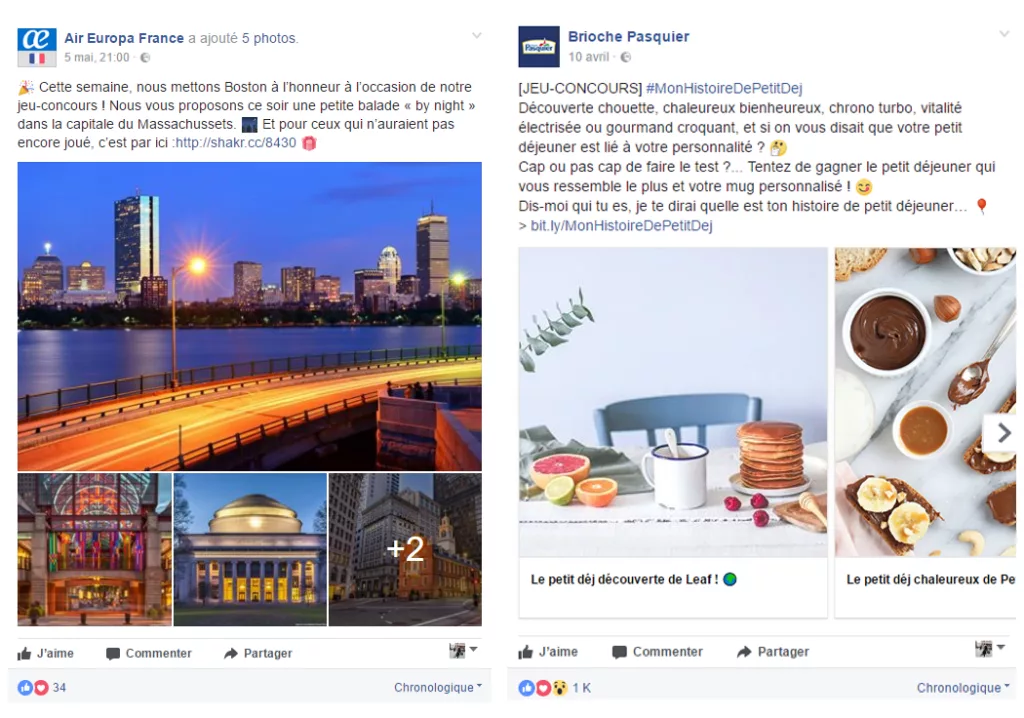The height and width of the screenshot is (718, 1024).
Task: Click the wow reaction icon next to 1 K
Action: 560,687
